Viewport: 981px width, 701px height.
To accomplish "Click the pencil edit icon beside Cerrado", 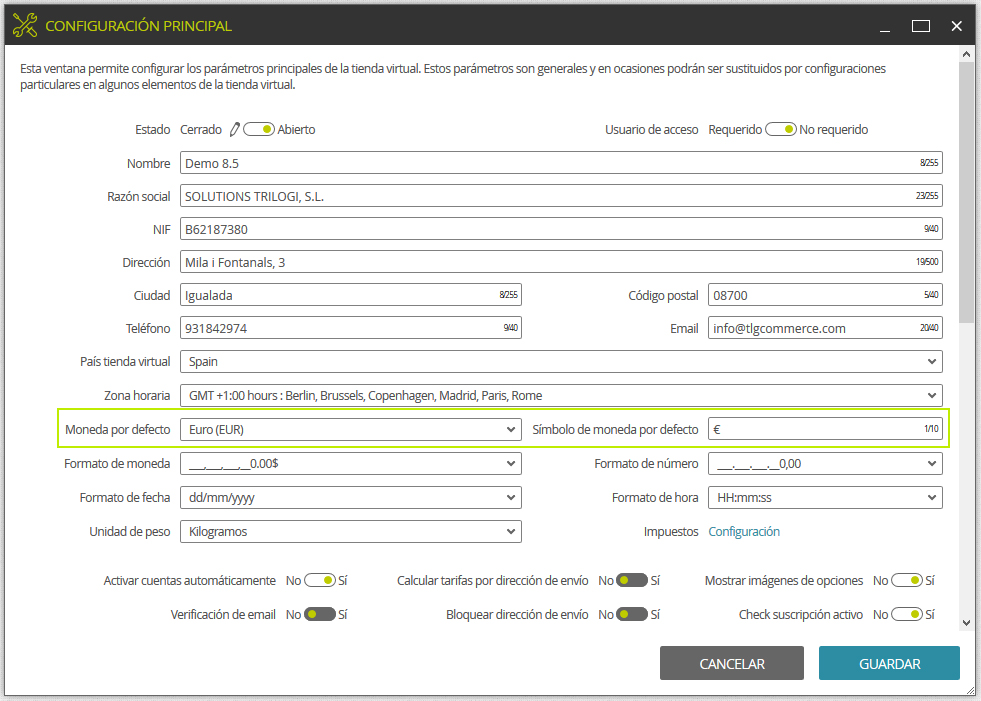I will 235,130.
